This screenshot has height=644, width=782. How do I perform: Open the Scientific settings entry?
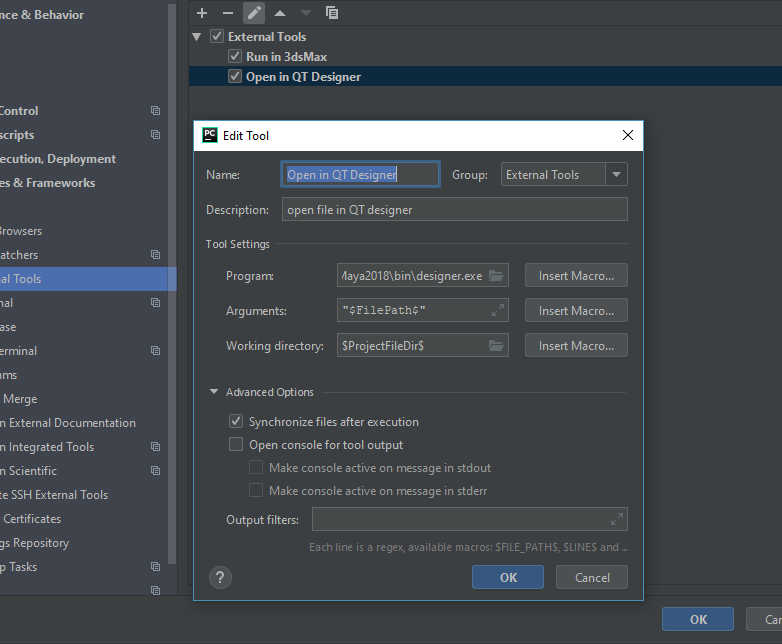[x=28, y=471]
